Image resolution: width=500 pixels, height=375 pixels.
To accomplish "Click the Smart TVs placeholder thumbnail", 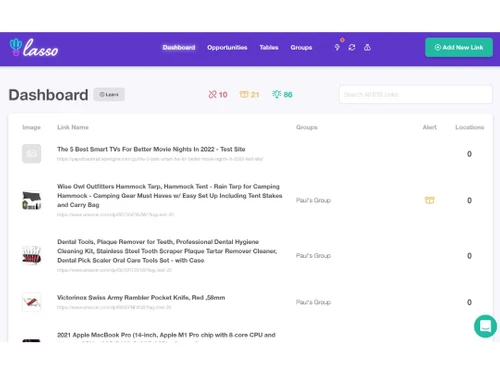I will [32, 154].
